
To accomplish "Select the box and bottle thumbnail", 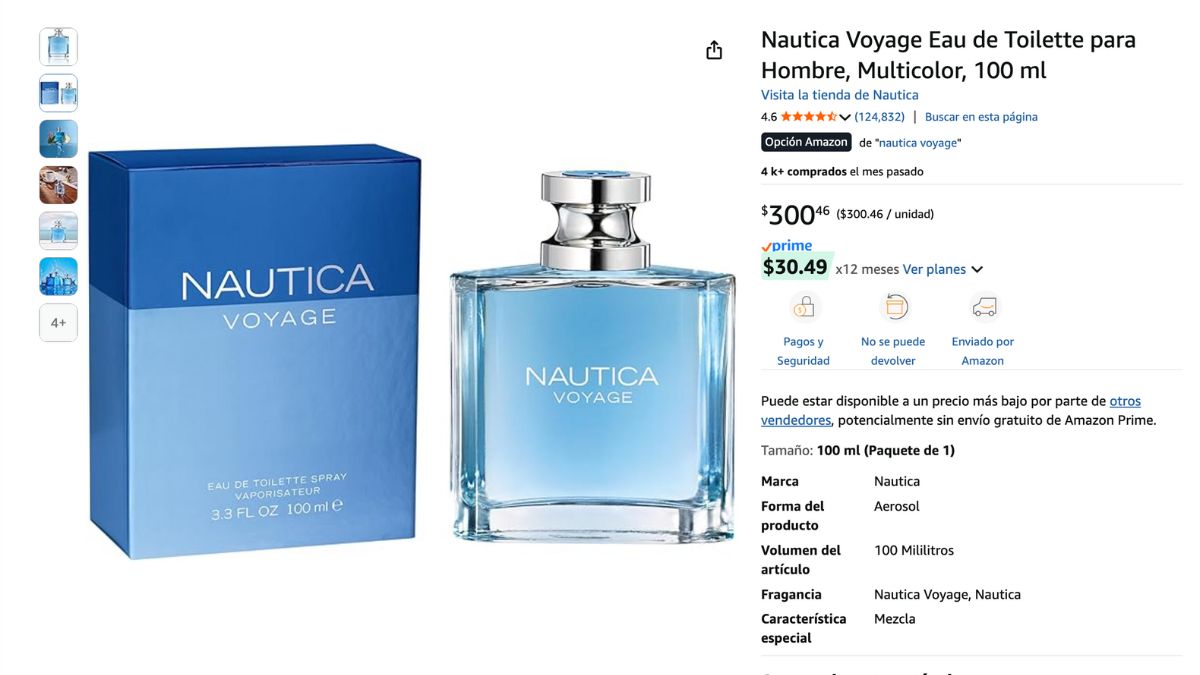I will pyautogui.click(x=58, y=93).
